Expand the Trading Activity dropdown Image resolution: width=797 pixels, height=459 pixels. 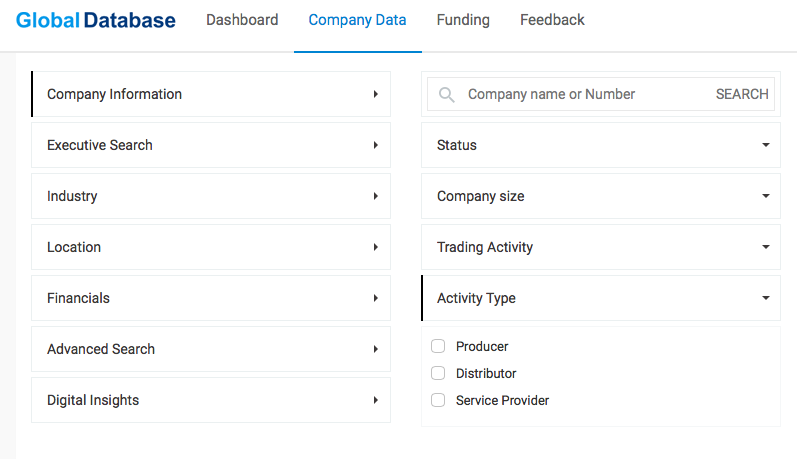(765, 247)
